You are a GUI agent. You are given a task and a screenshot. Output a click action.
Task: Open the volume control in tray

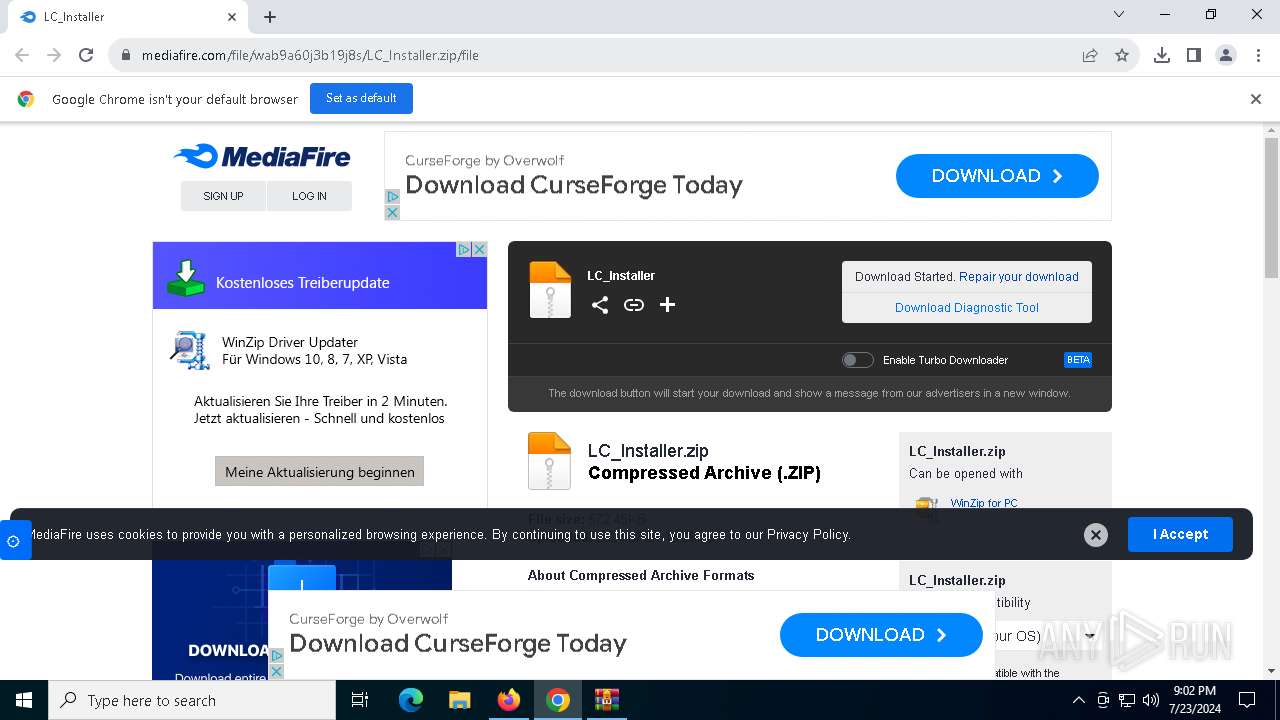(x=1150, y=700)
